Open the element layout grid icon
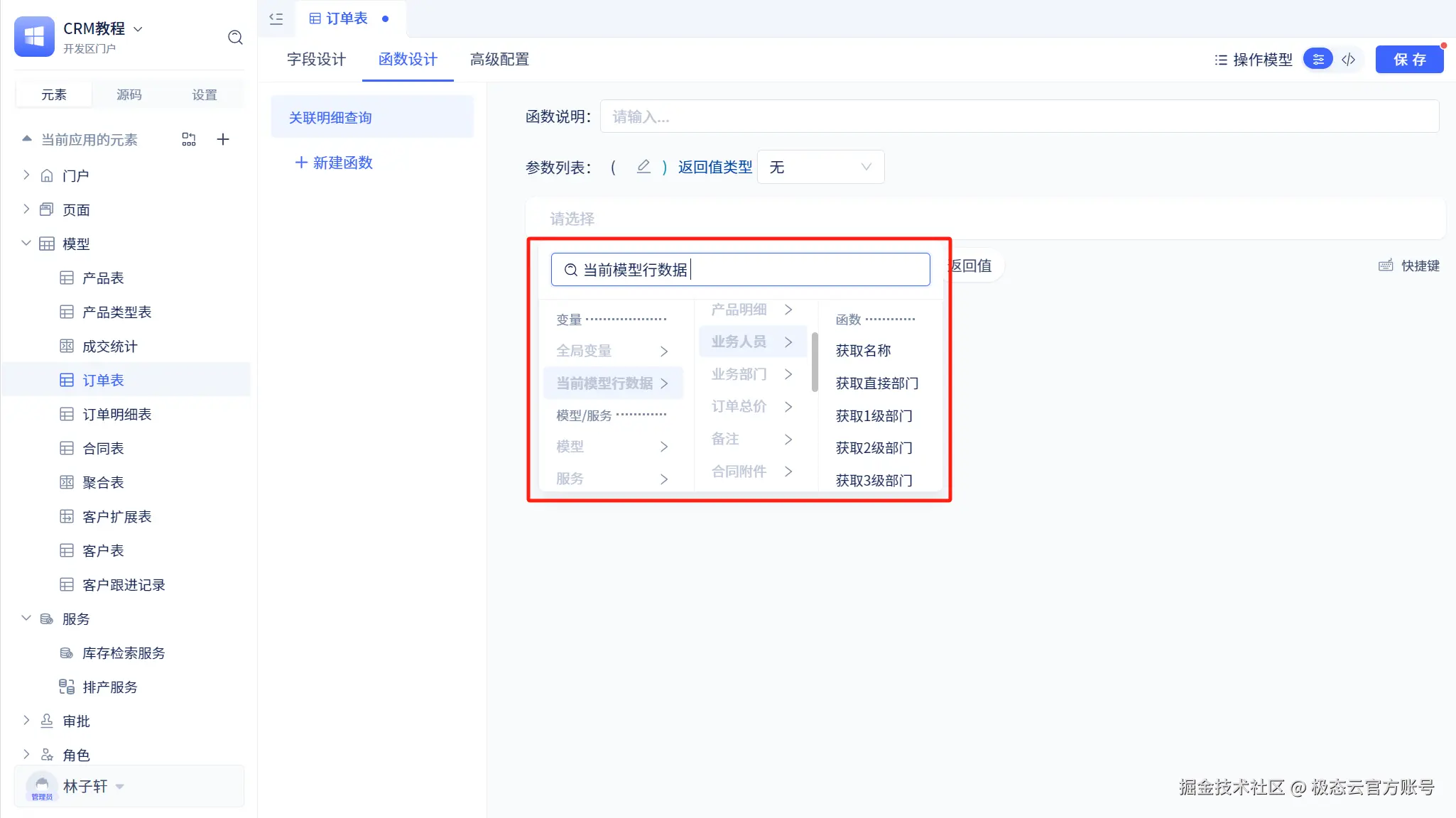1456x818 pixels. point(188,139)
